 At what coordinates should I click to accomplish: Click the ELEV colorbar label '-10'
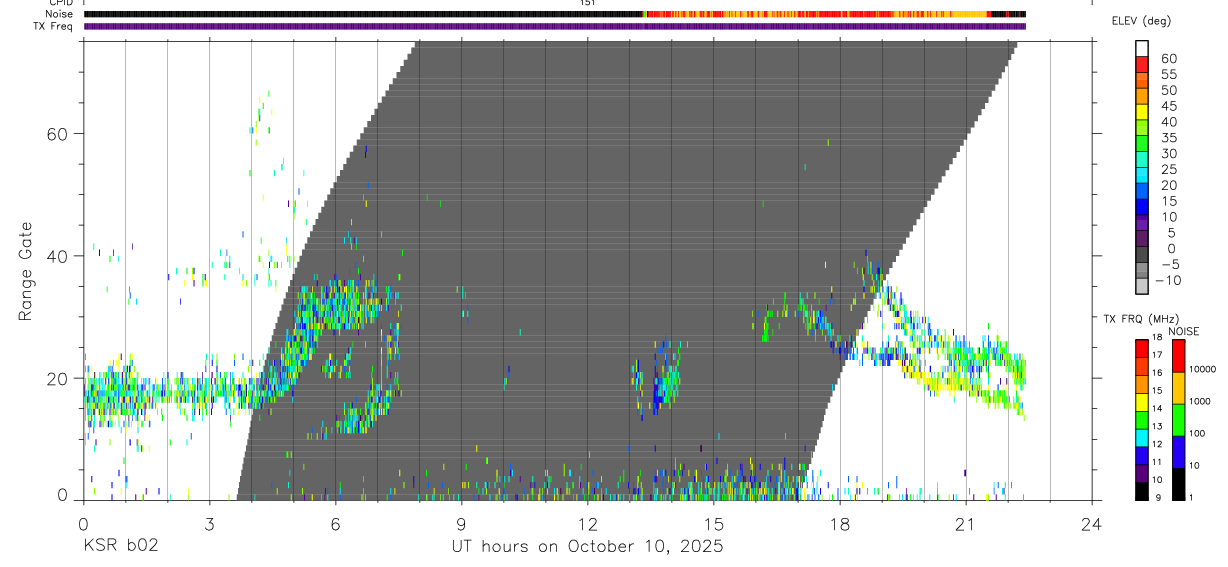coord(1166,280)
